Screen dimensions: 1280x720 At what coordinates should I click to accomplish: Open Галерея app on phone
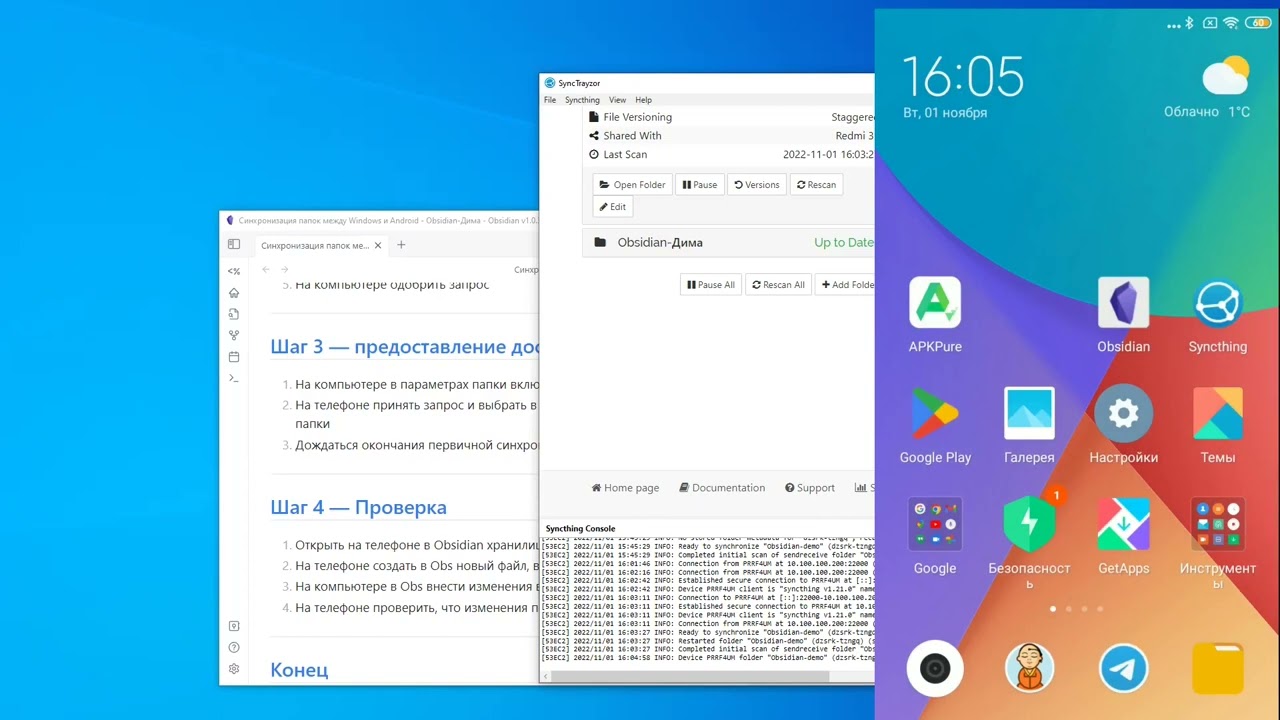tap(1029, 425)
